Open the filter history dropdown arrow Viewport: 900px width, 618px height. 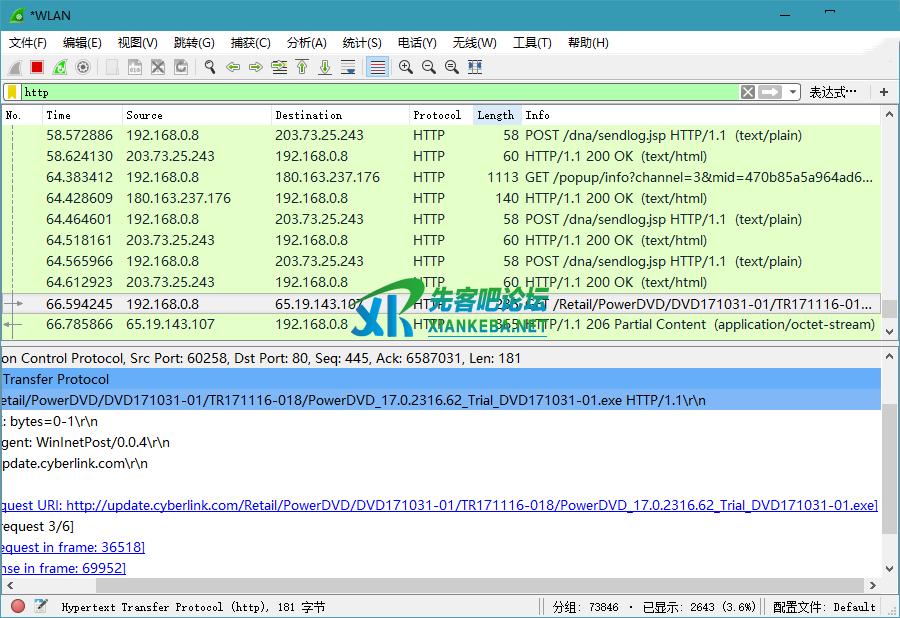pyautogui.click(x=793, y=92)
